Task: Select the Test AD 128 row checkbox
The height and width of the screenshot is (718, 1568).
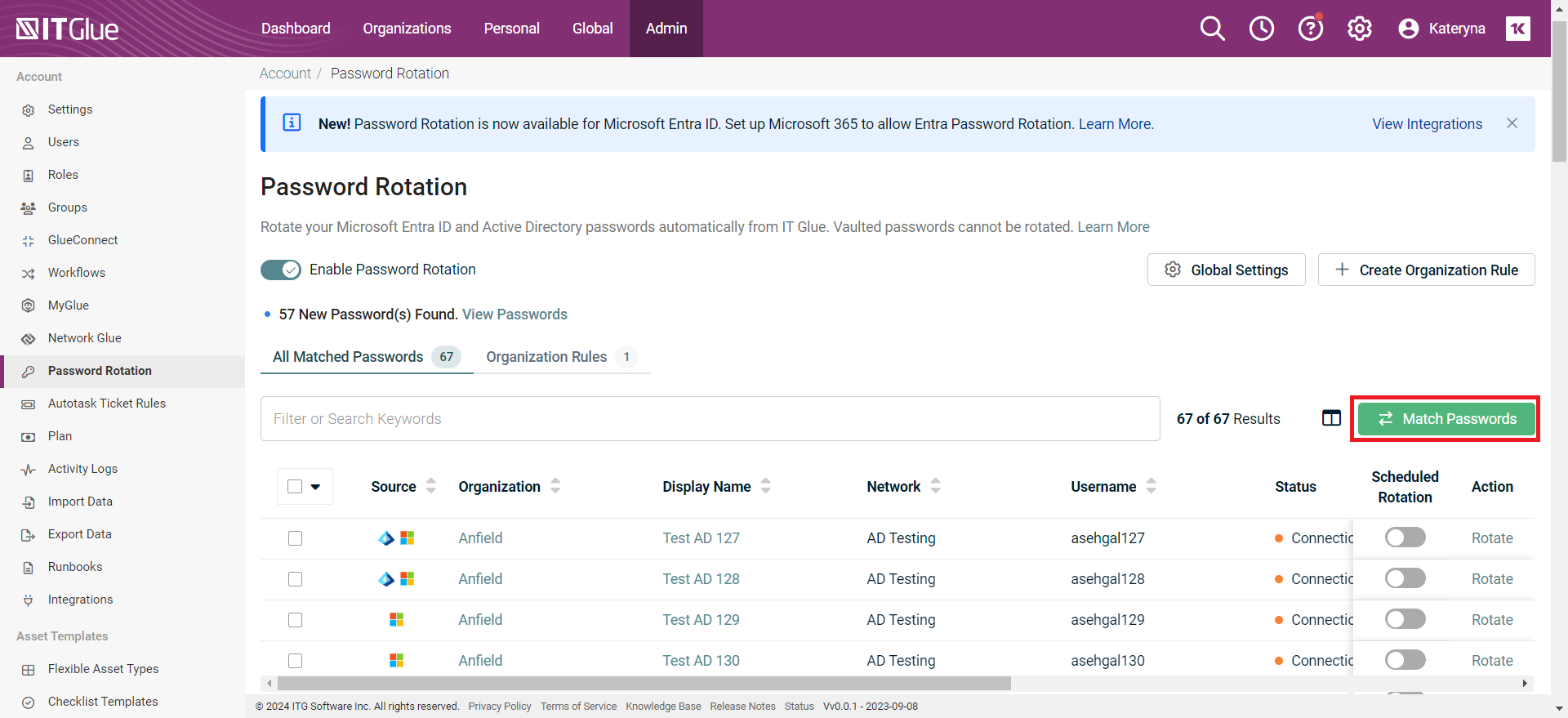Action: [295, 579]
